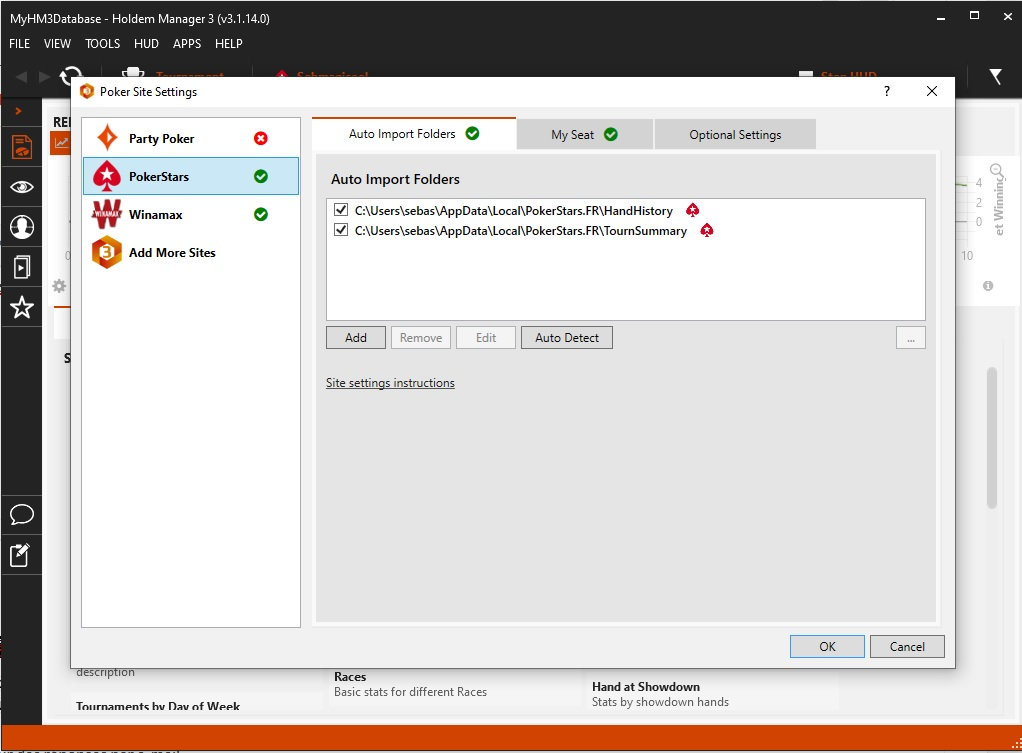Click the star favorites sidebar icon
This screenshot has height=753, width=1022.
point(22,307)
